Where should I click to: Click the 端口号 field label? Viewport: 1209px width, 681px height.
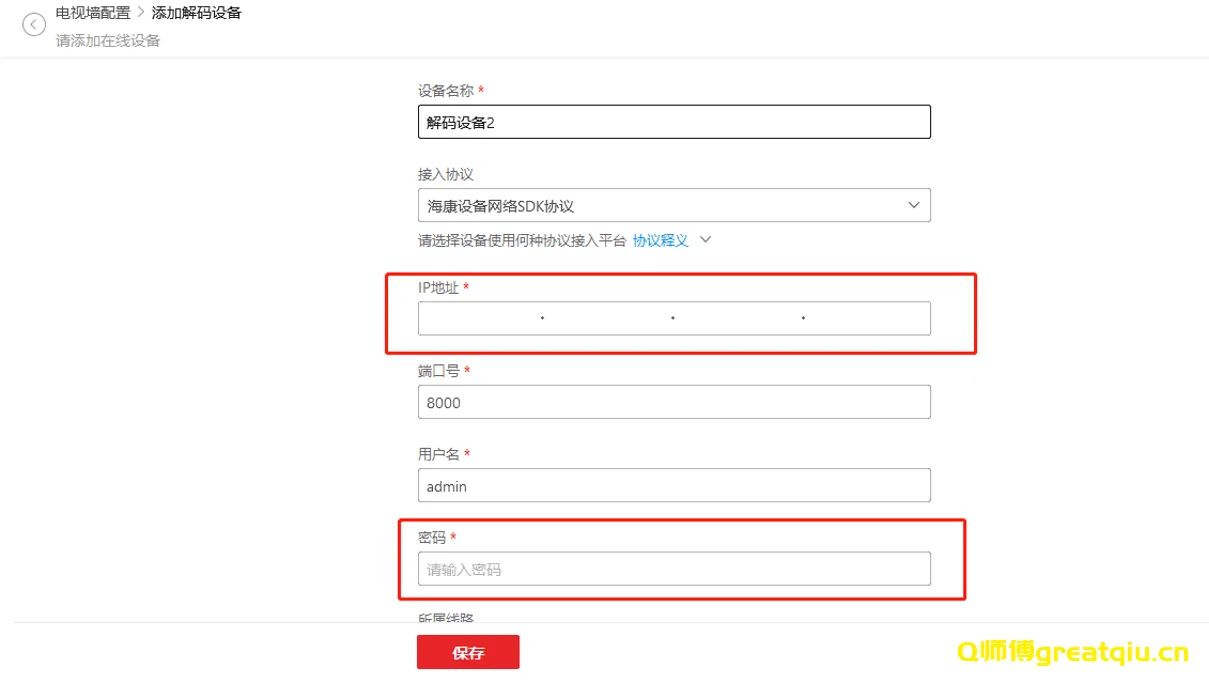(x=438, y=371)
